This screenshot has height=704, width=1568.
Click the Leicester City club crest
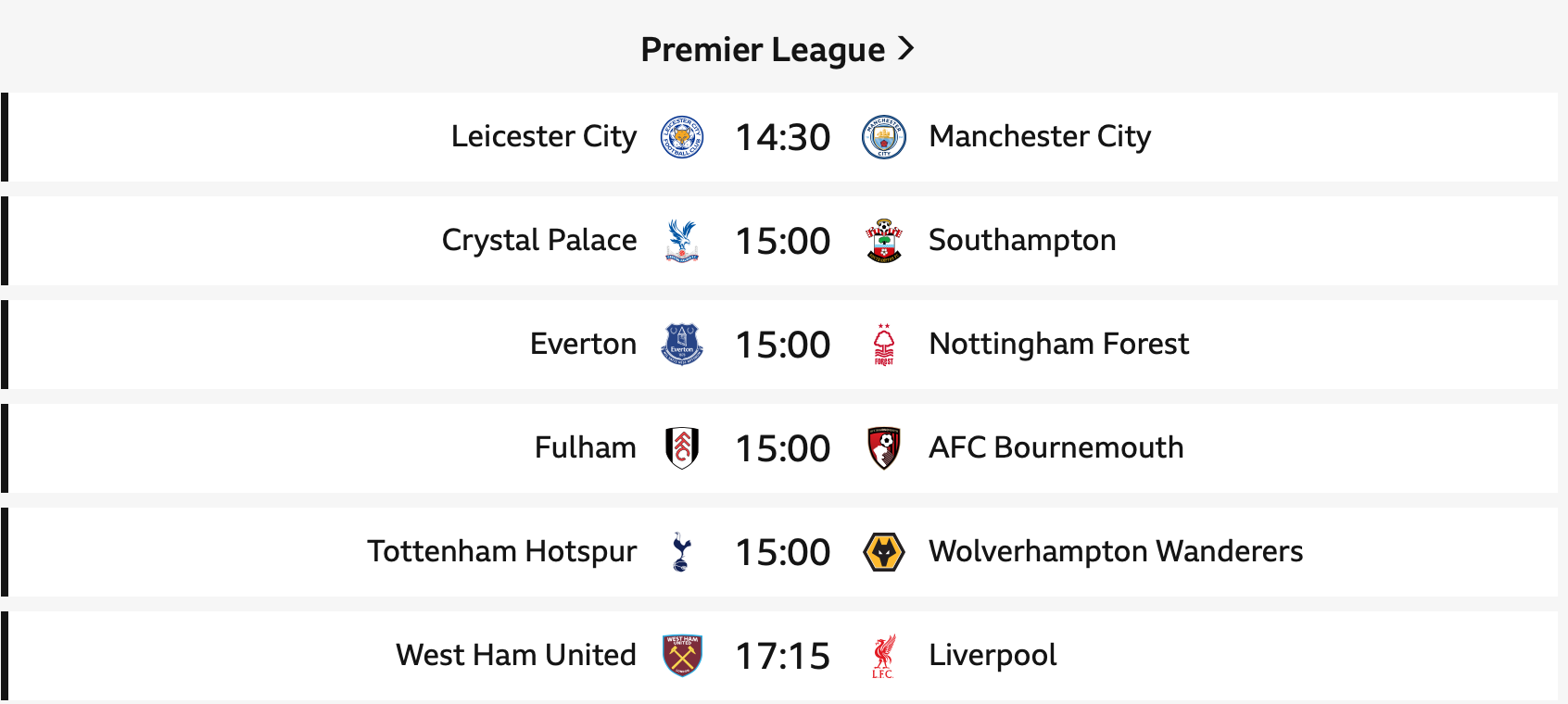(x=682, y=137)
